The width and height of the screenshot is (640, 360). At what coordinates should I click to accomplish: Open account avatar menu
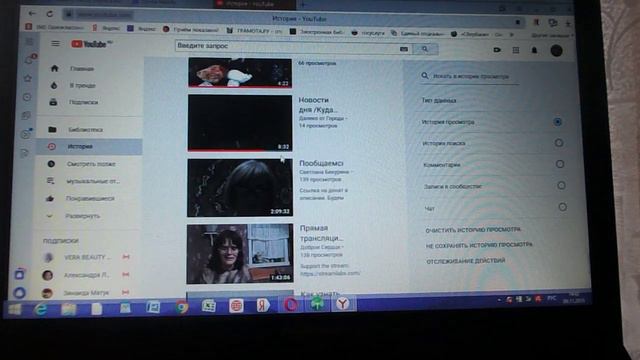tap(556, 51)
